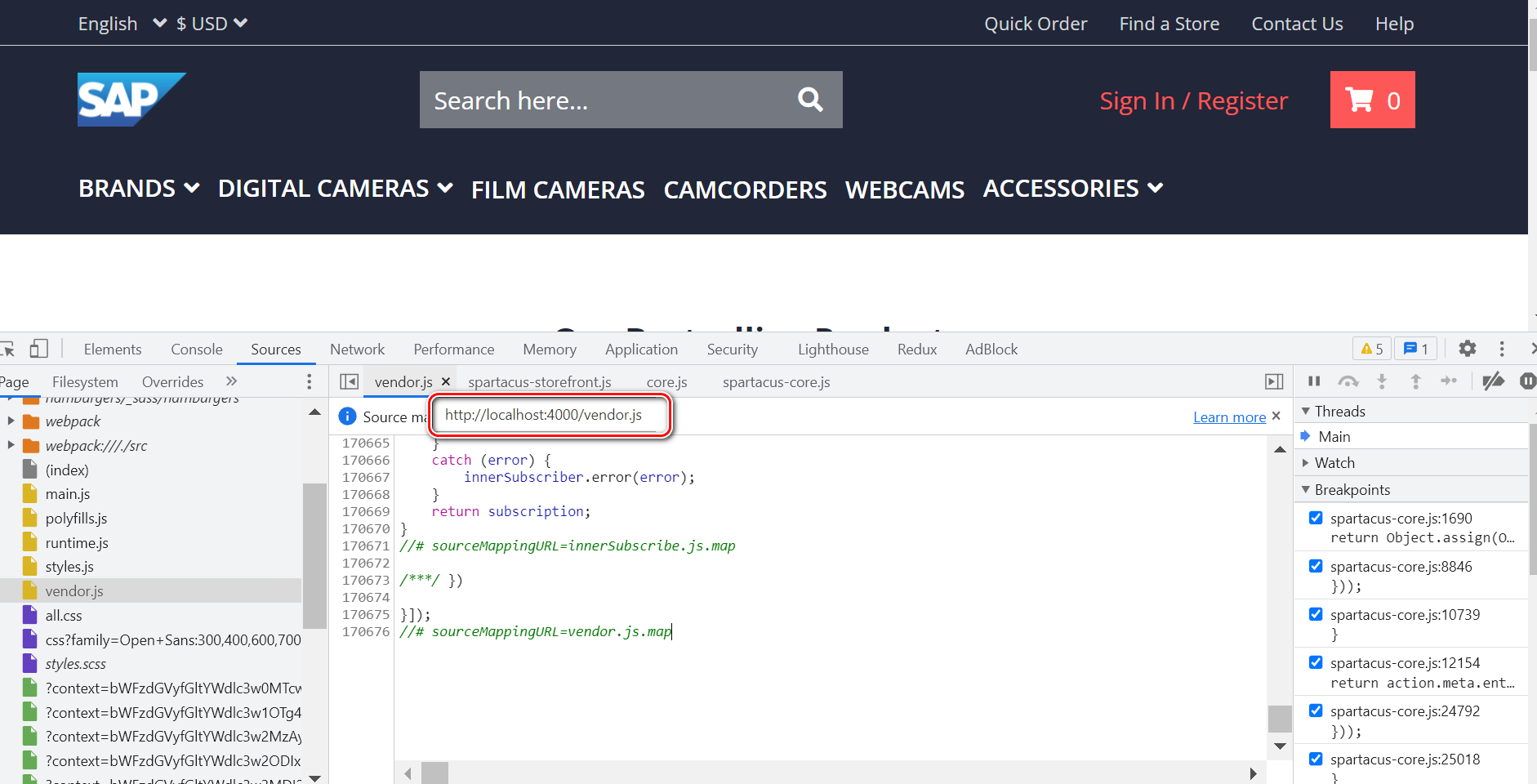Viewport: 1537px width, 784px height.
Task: Click the SAP logo
Action: tap(131, 100)
